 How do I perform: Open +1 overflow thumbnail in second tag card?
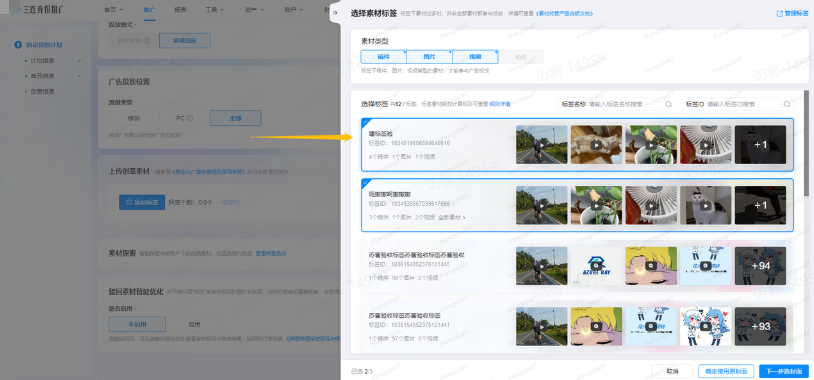pos(761,206)
